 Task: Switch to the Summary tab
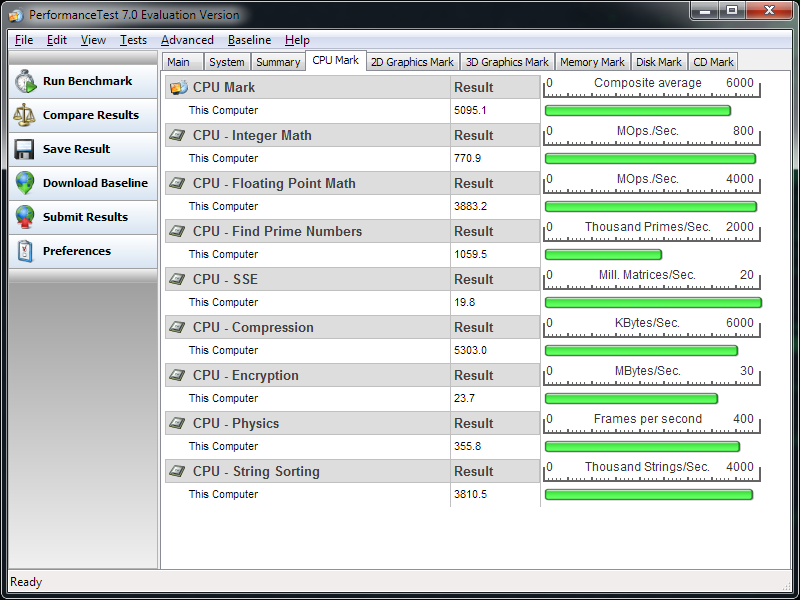278,62
